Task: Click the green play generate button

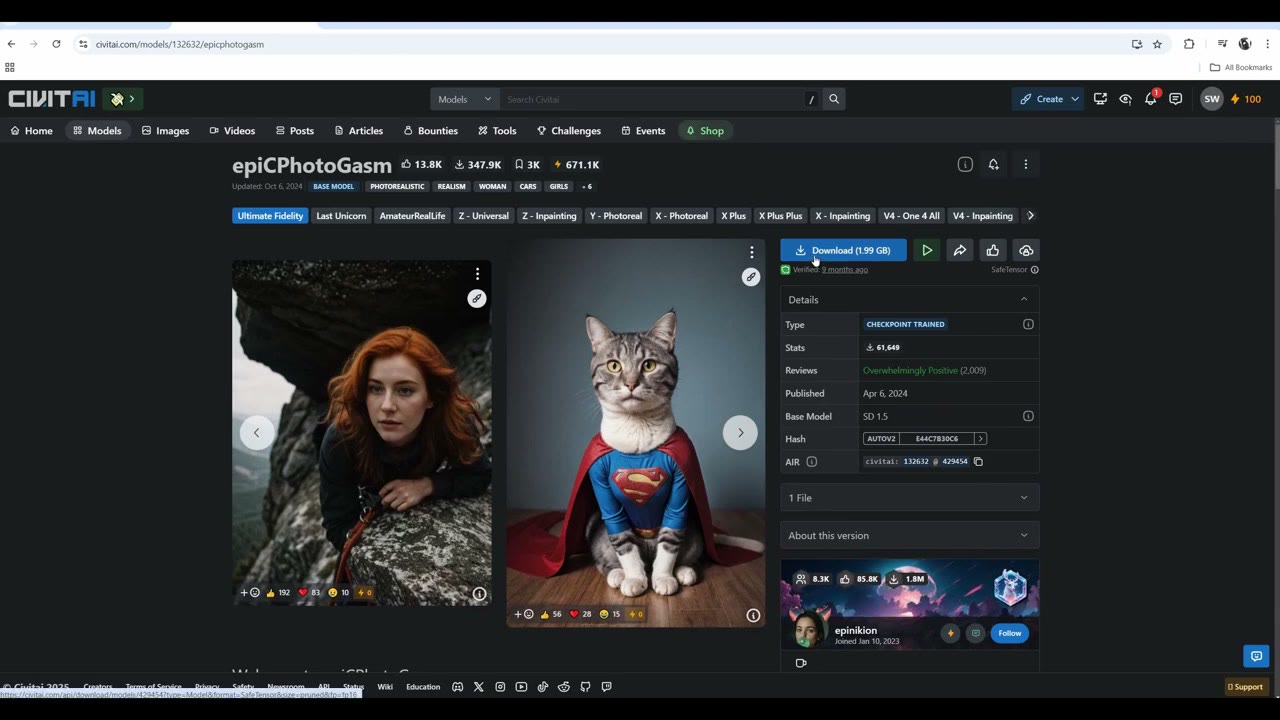Action: pos(927,250)
